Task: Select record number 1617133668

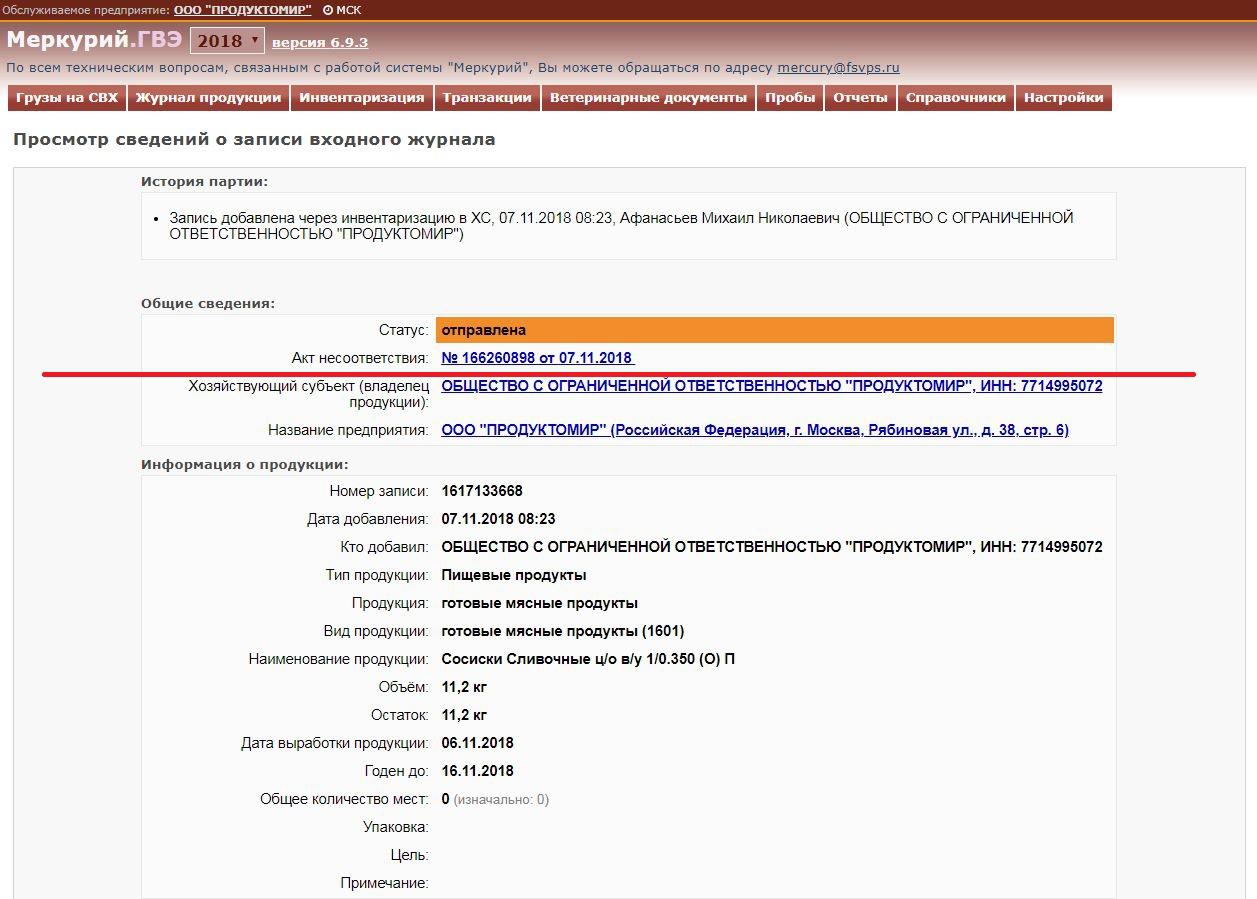Action: pyautogui.click(x=482, y=491)
